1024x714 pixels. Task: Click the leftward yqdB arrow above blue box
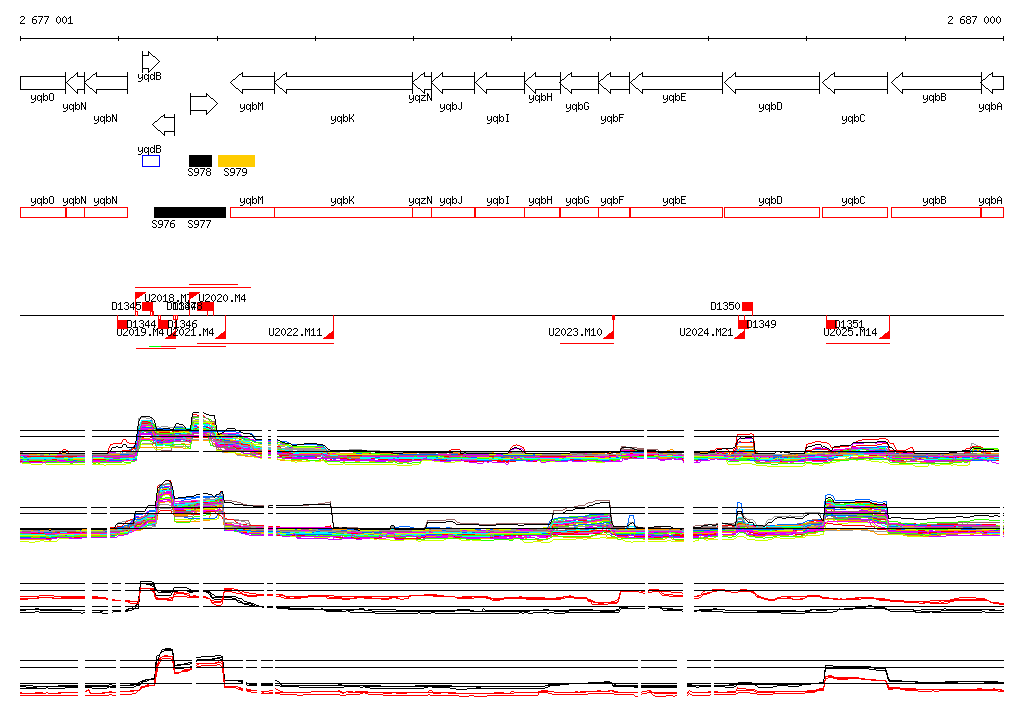163,125
